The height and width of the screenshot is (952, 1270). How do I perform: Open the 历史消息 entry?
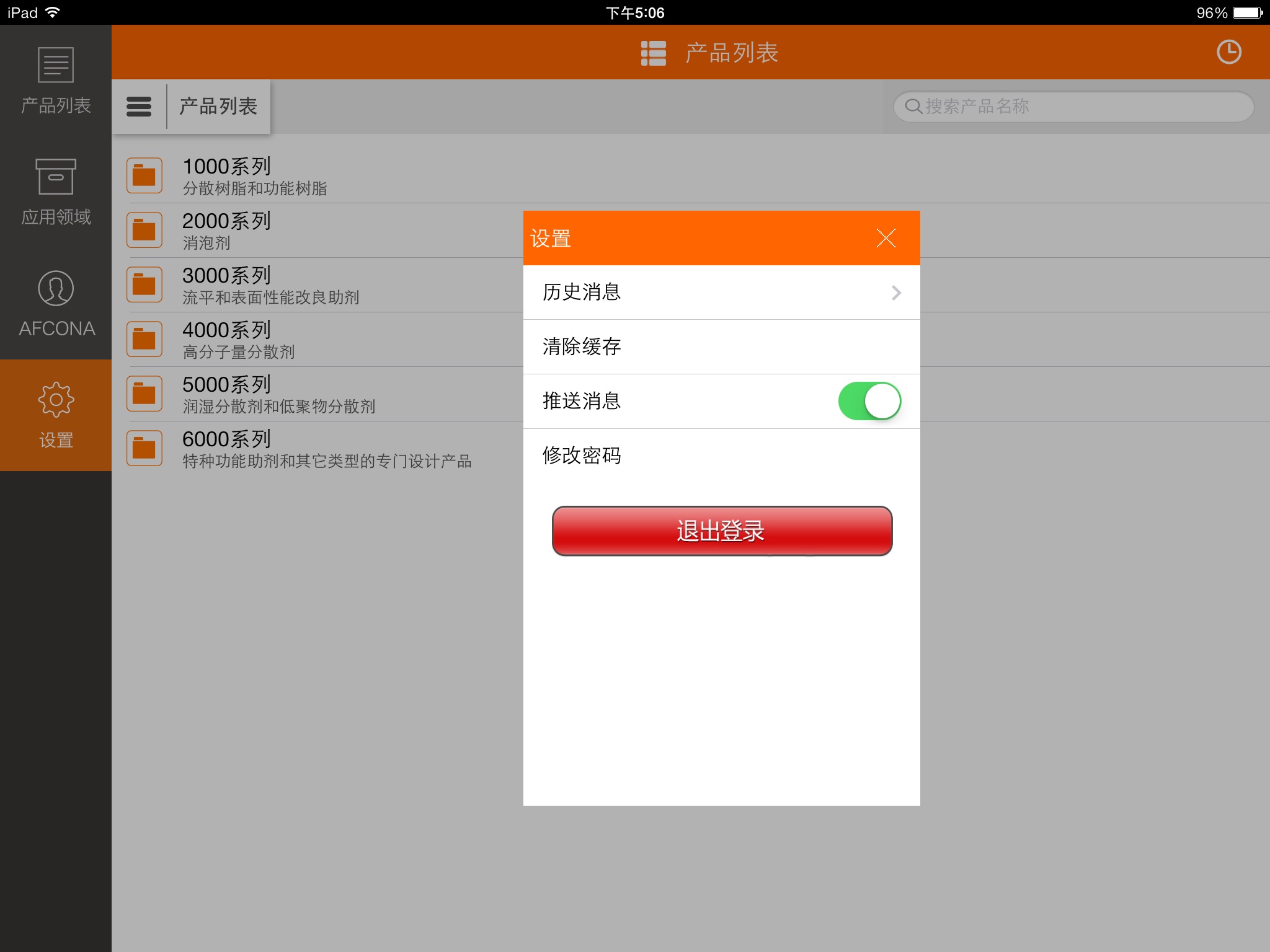pos(722,293)
